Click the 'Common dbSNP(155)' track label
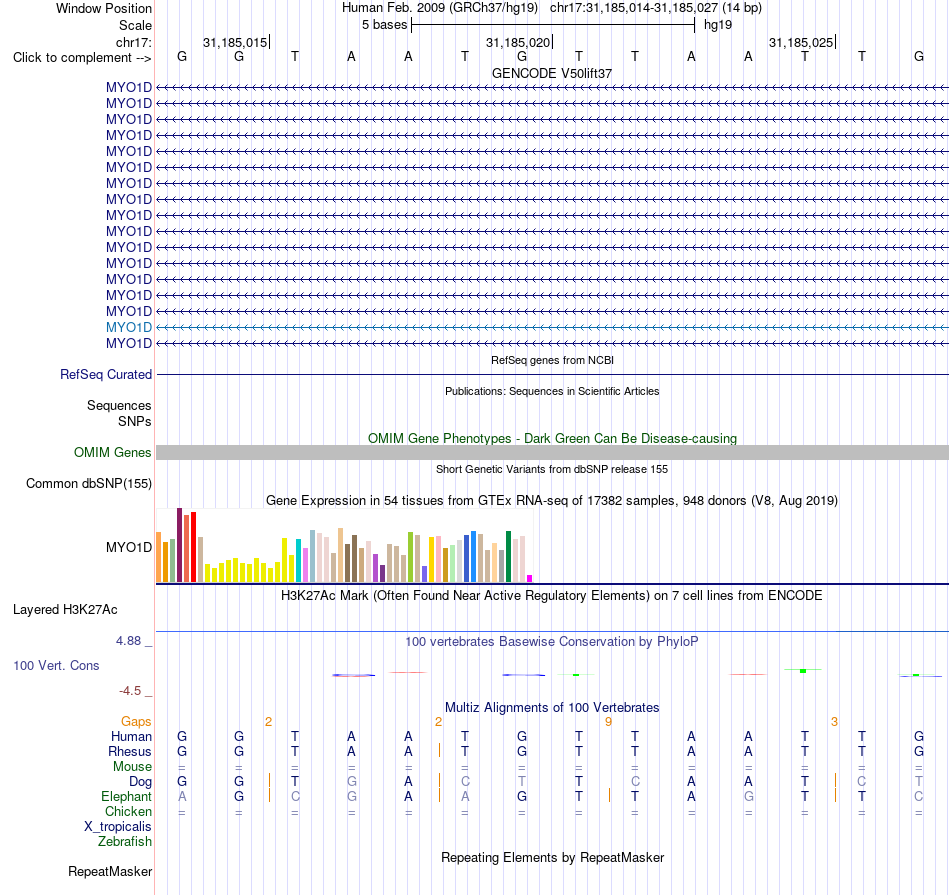The height and width of the screenshot is (895, 950). pos(88,484)
